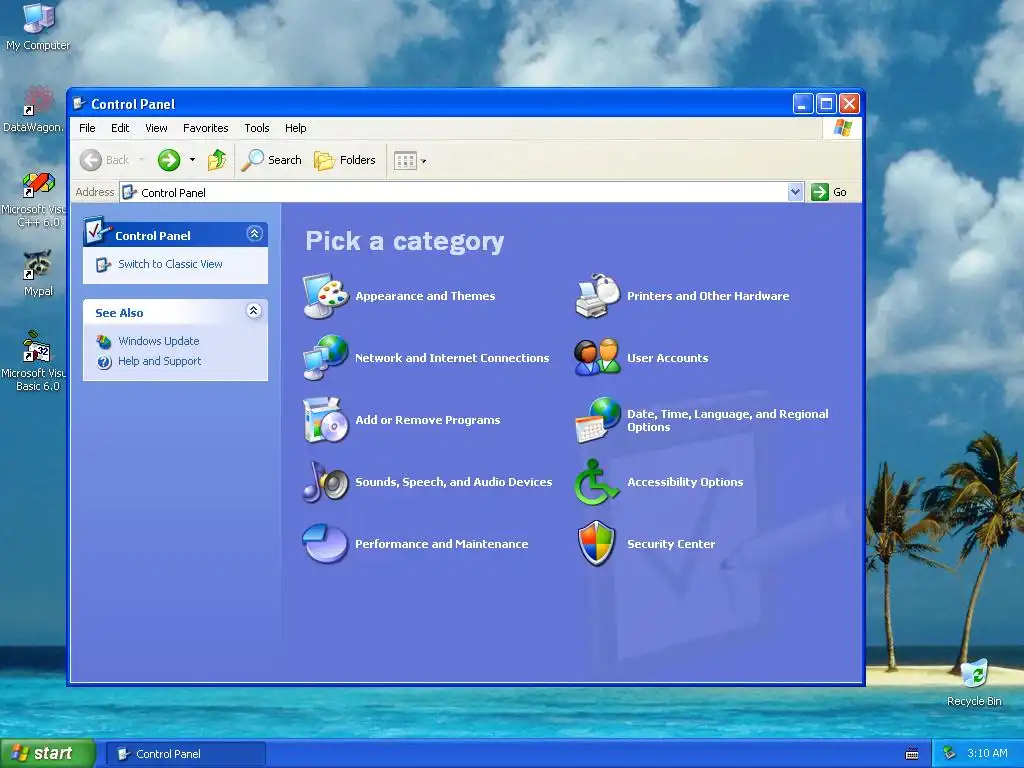
Task: Open Date, Time, Language globe calendar icon
Action: (597, 419)
